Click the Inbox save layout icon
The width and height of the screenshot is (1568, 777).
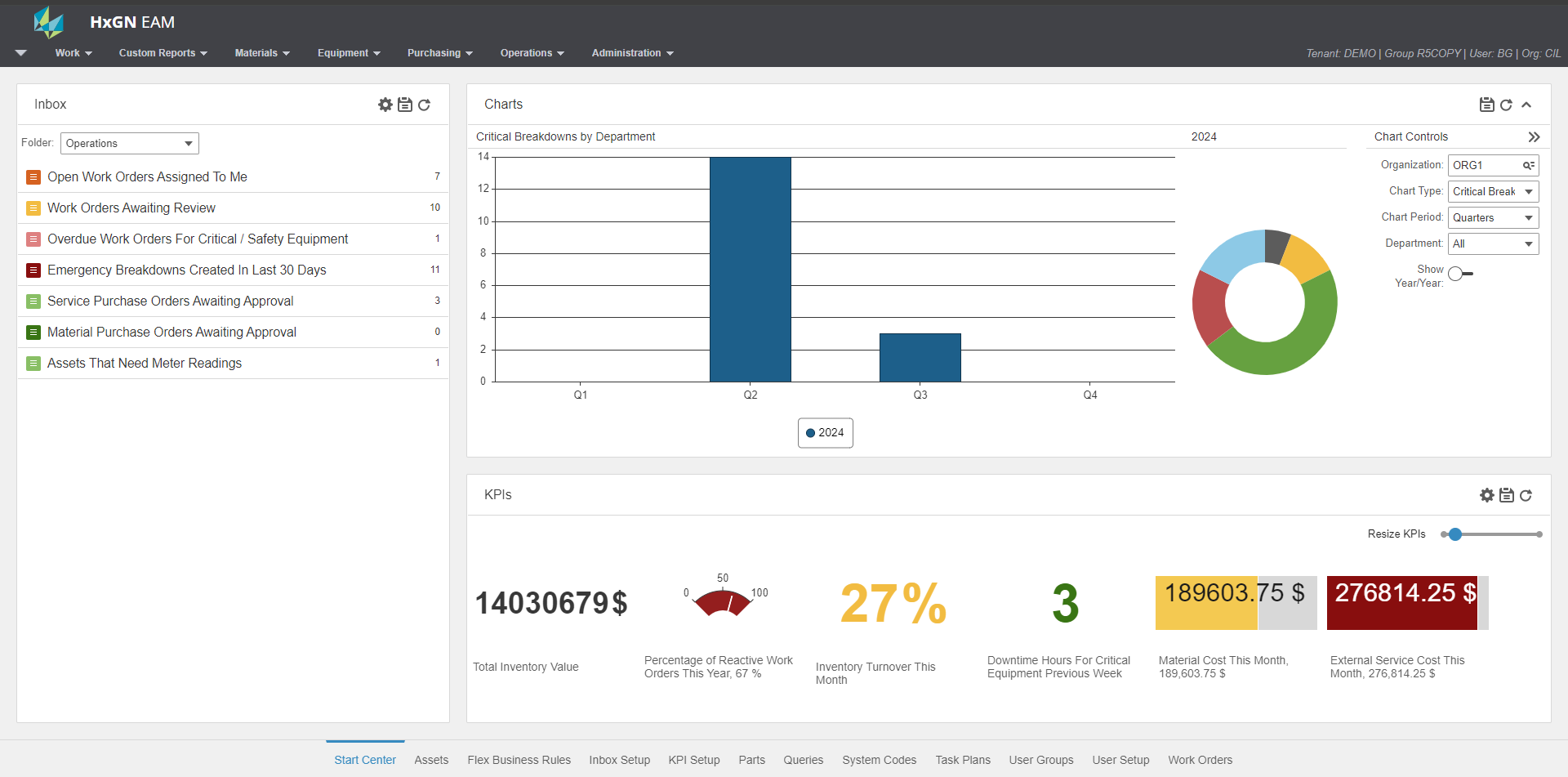[x=405, y=105]
